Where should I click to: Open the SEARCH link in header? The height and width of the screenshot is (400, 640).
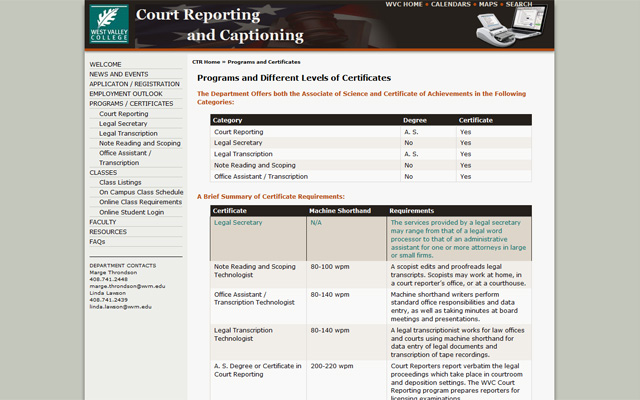point(519,4)
